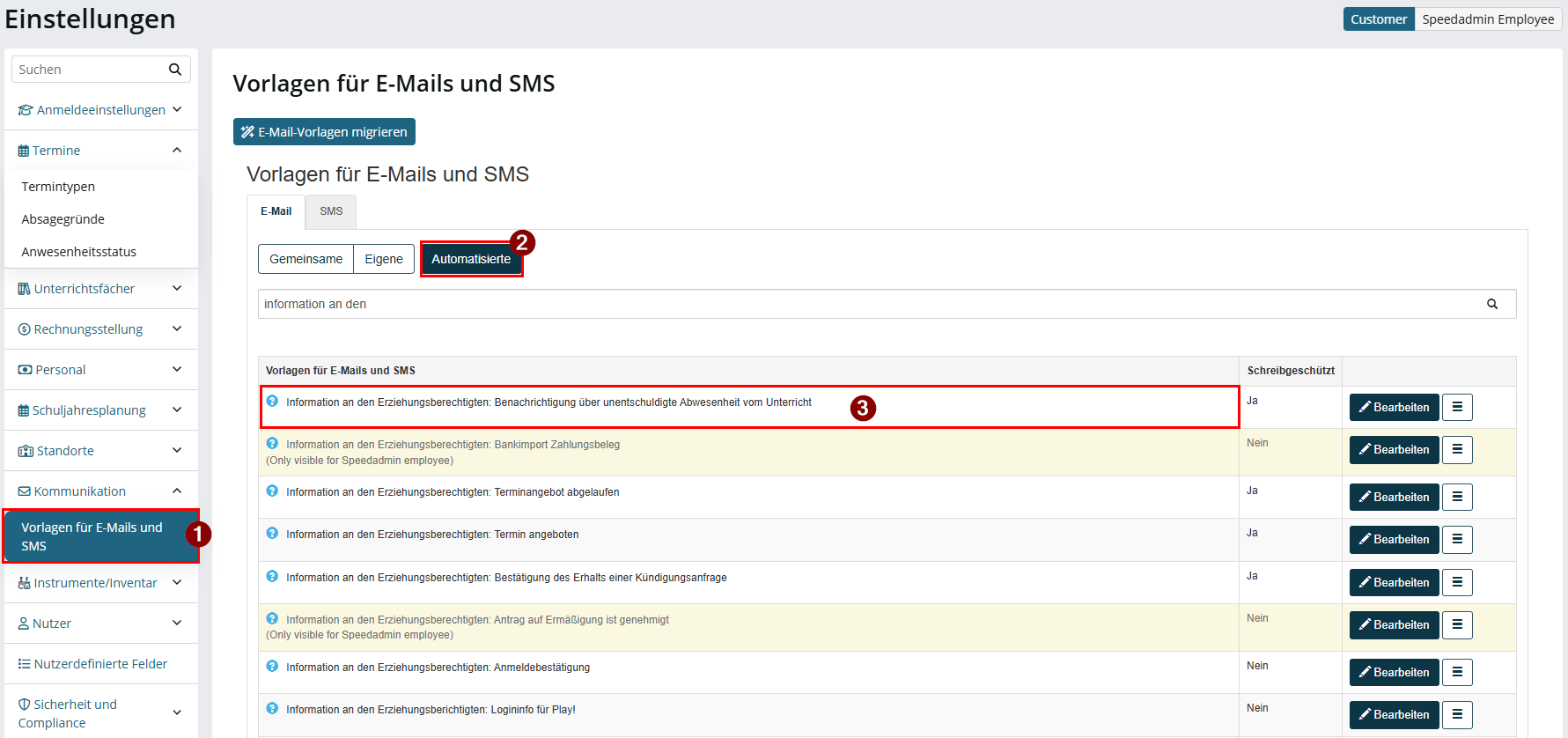Edit the Termin angeboten template
Screen dimensions: 1568x738
[1395, 539]
